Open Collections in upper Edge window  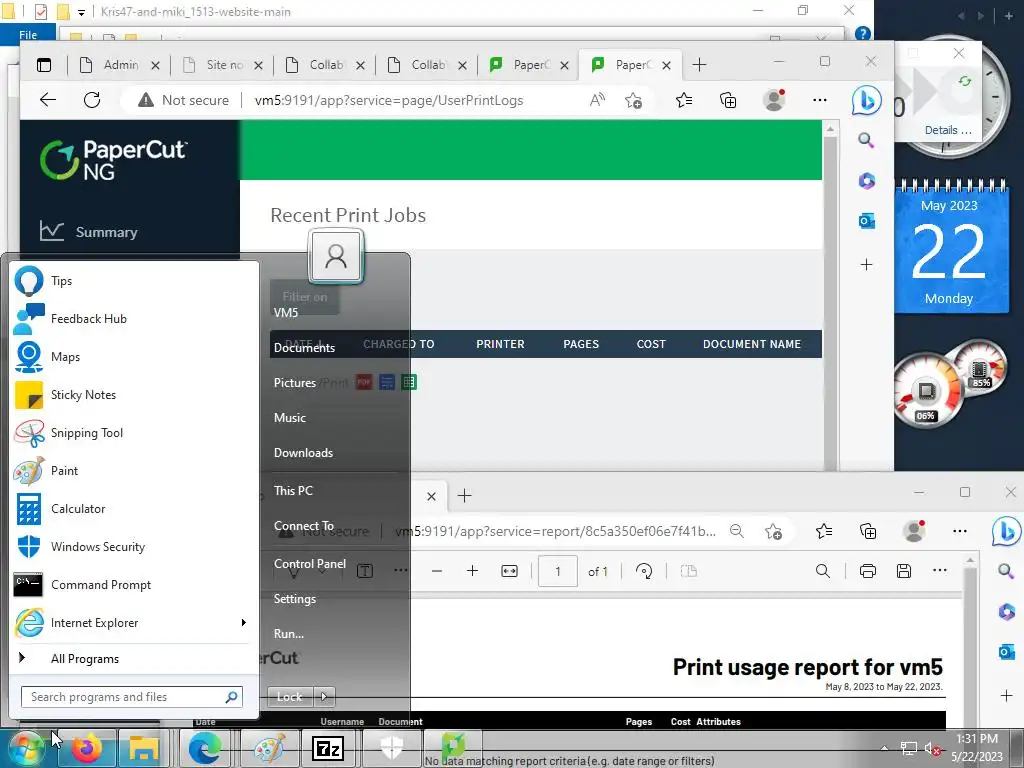(728, 100)
